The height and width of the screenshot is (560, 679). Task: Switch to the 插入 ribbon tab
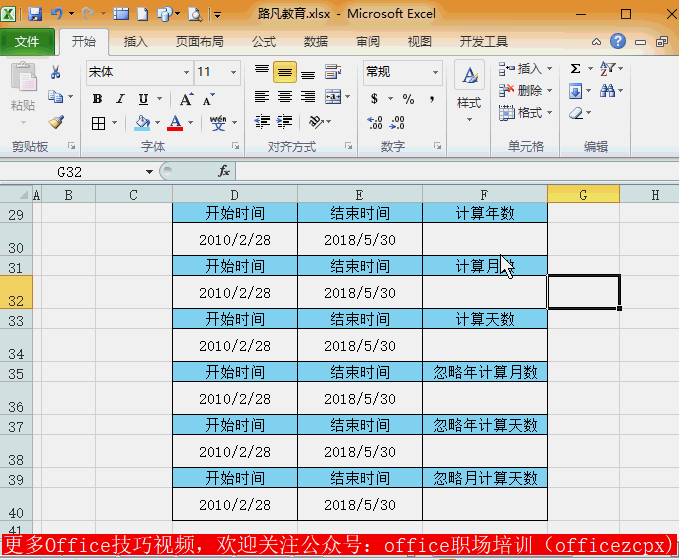point(135,42)
